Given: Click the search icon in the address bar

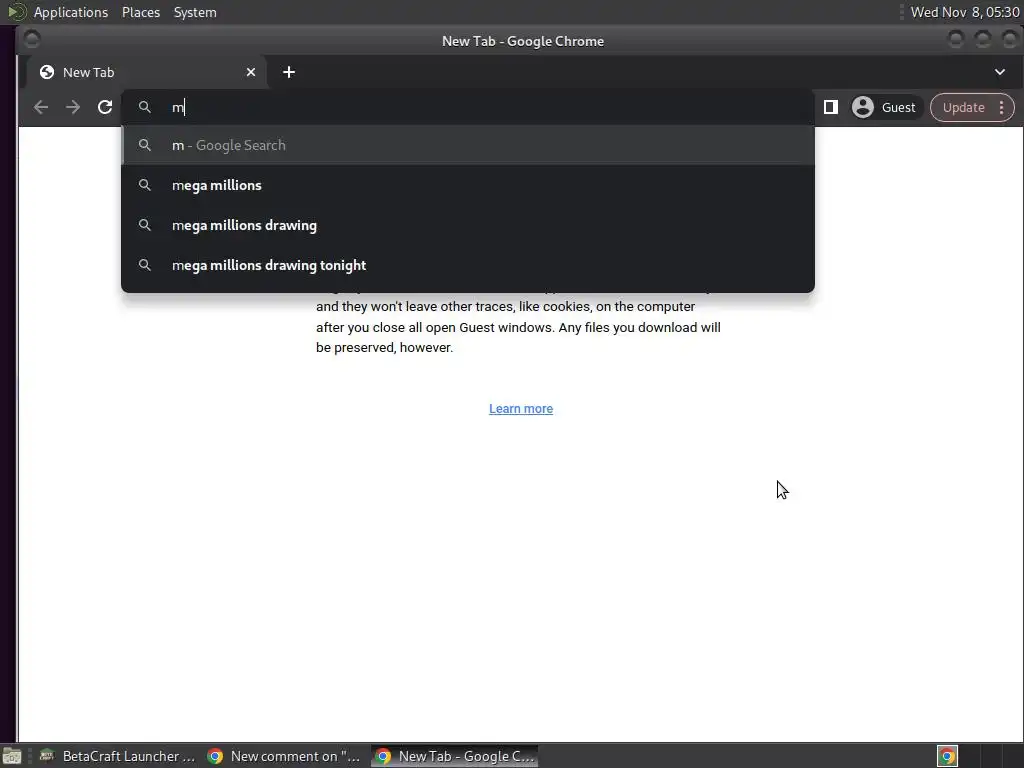Looking at the screenshot, I should tap(145, 107).
